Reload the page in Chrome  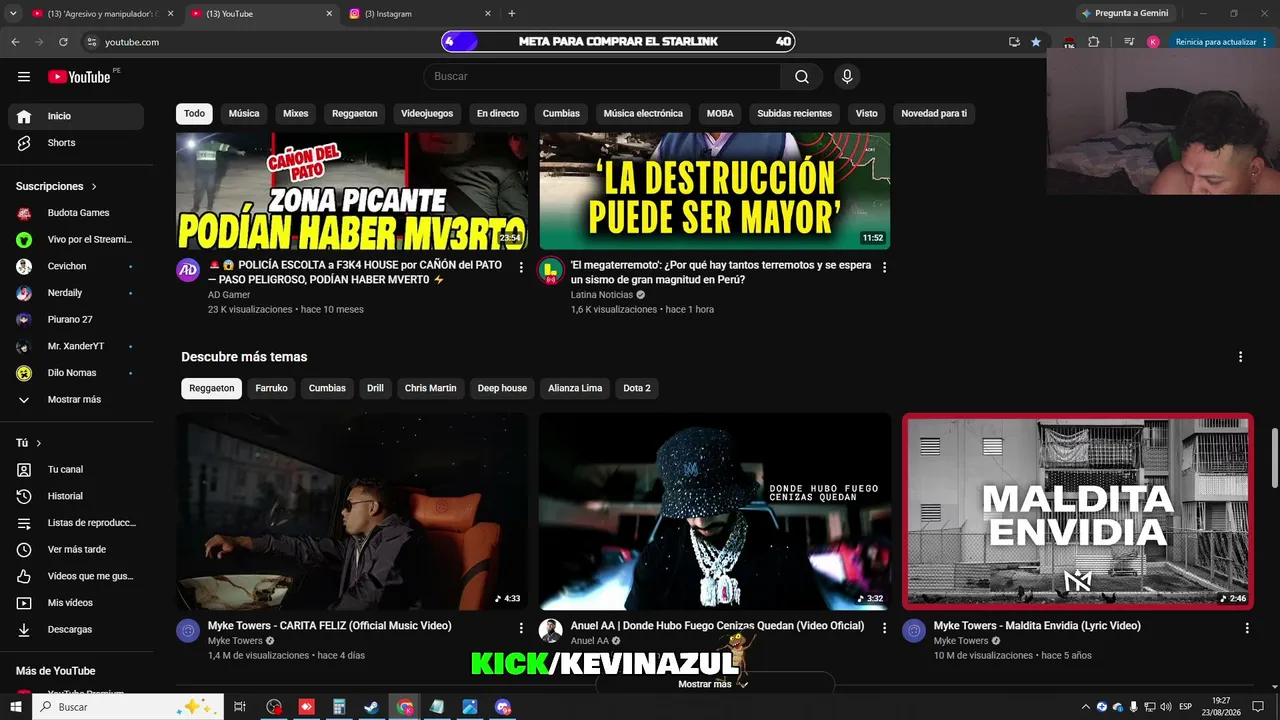pos(63,42)
